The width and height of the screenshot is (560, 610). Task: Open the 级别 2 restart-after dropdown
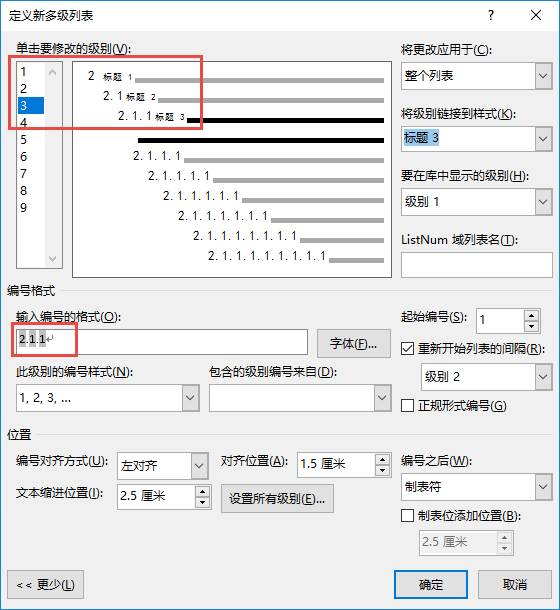click(x=543, y=377)
